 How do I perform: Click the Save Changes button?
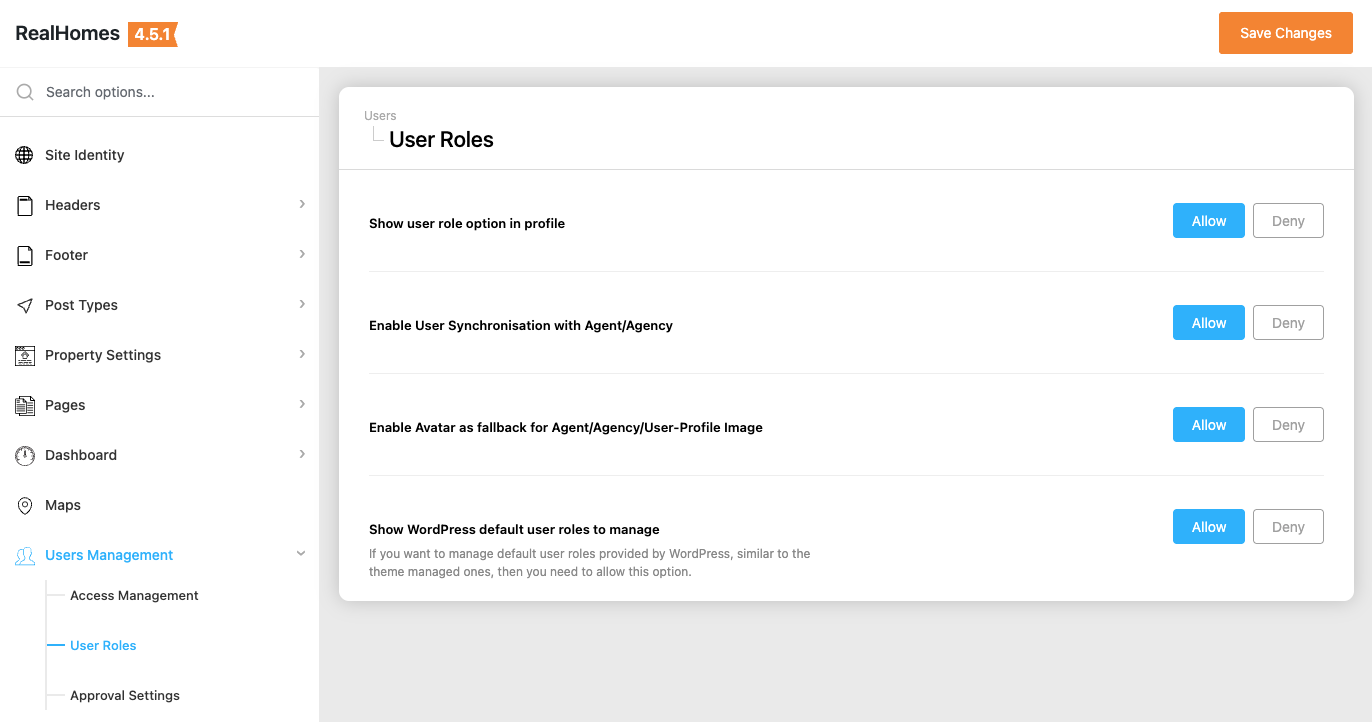(x=1285, y=33)
